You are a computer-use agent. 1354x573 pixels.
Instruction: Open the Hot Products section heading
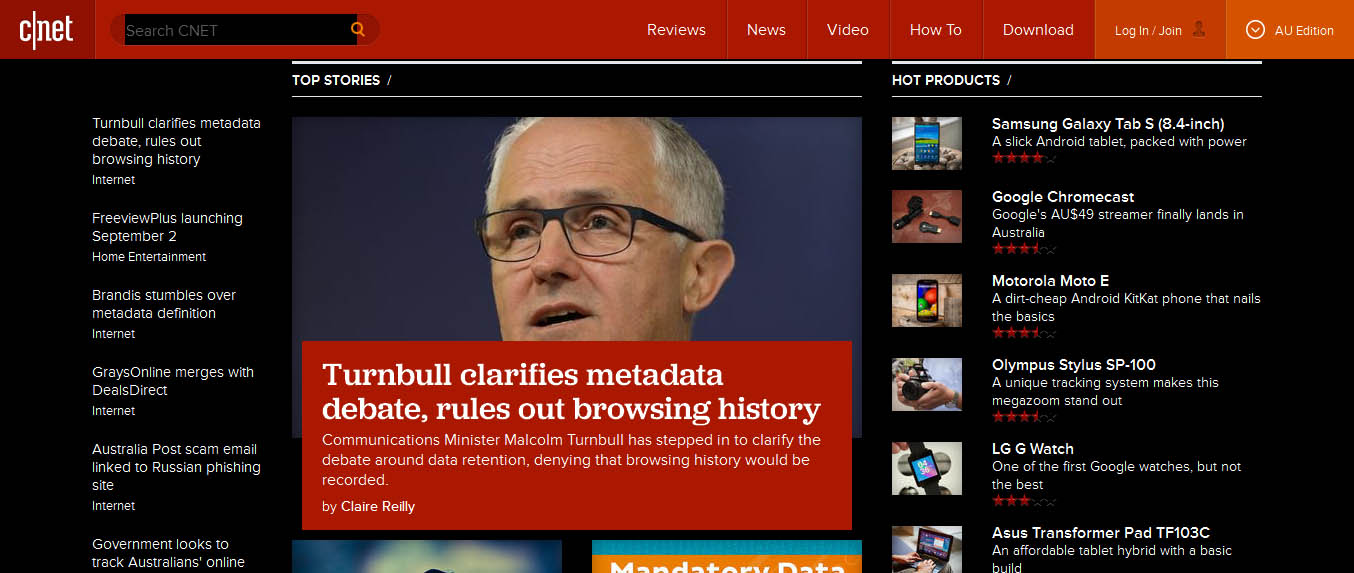(x=946, y=80)
